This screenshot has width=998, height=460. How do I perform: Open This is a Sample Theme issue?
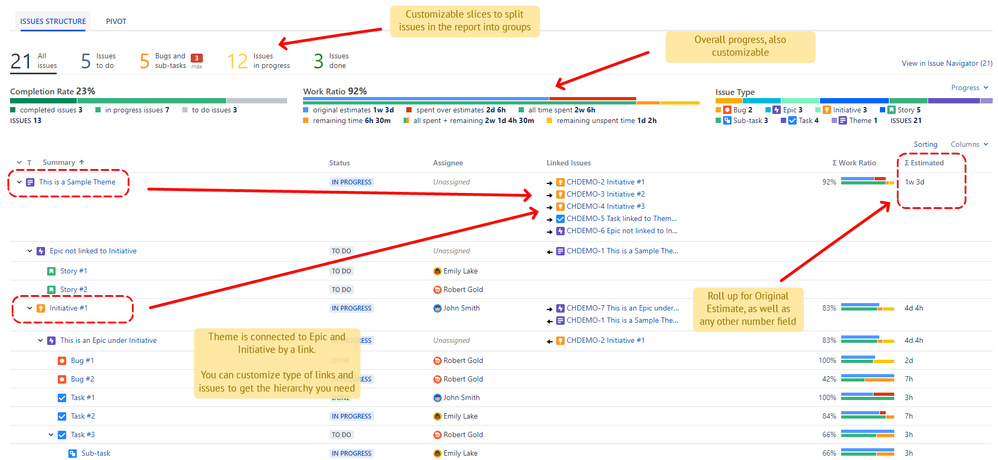pos(77,182)
